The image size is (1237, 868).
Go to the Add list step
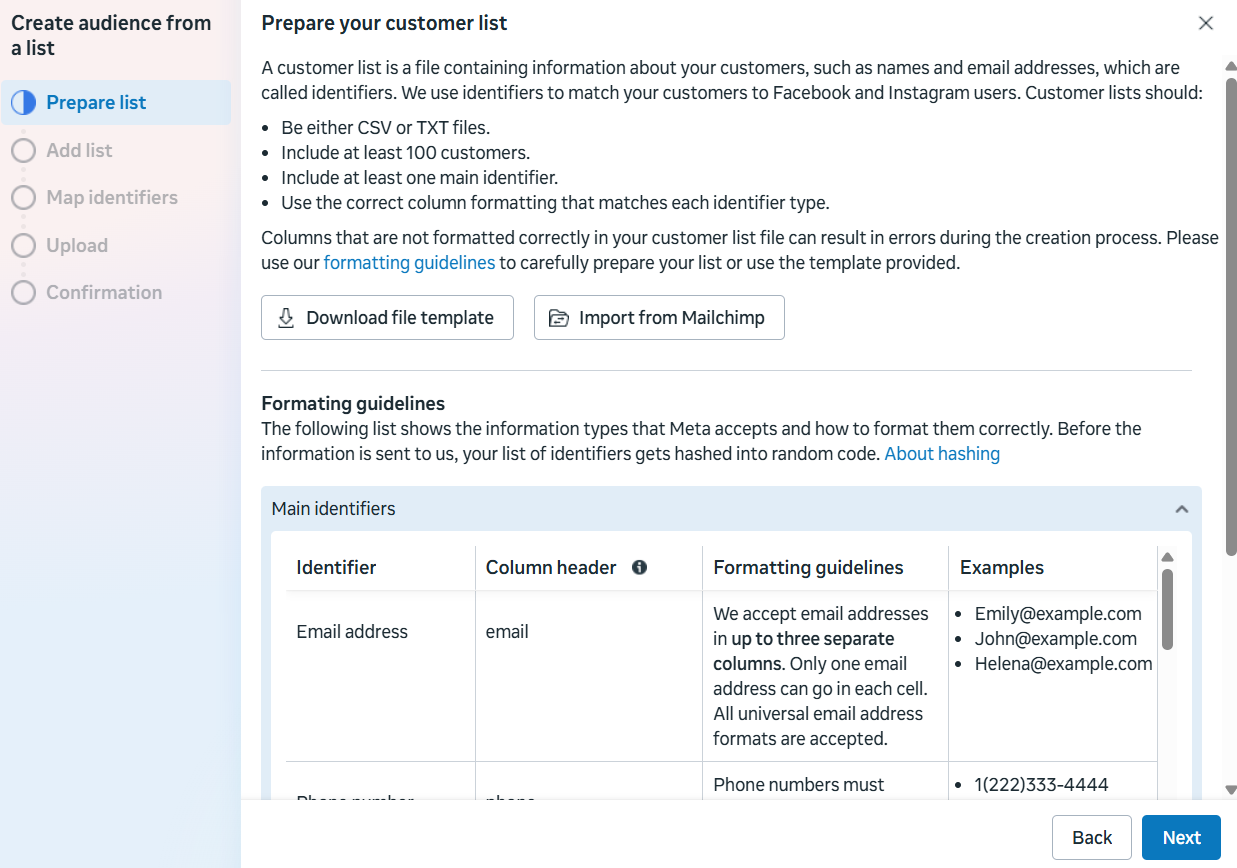(x=79, y=150)
